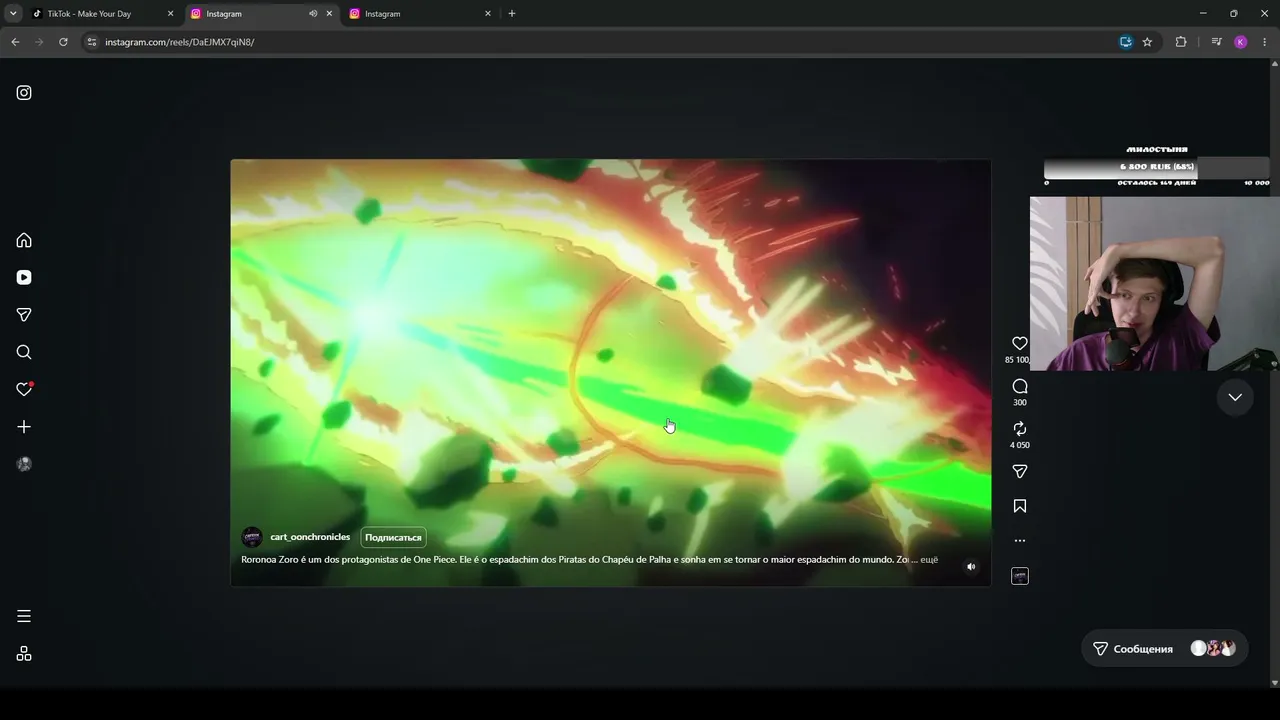
Task: Open the hamburger More menu in sidebar
Action: 24,616
